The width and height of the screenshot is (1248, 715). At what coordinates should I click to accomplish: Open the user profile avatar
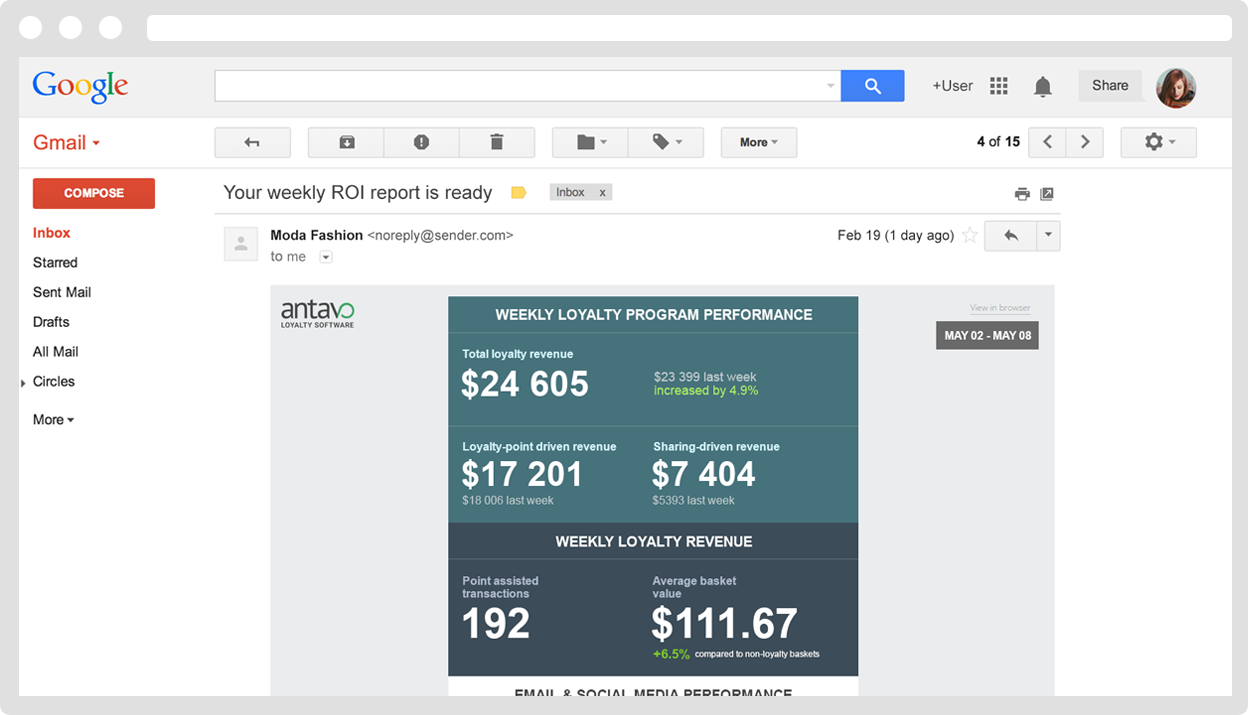(1176, 87)
